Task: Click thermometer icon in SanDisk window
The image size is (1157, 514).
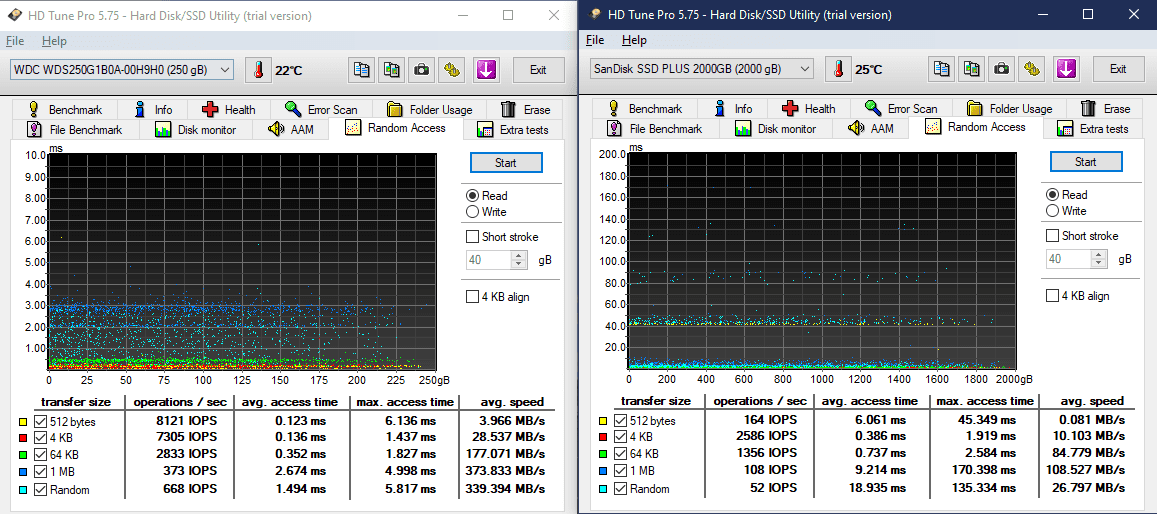Action: pos(837,69)
